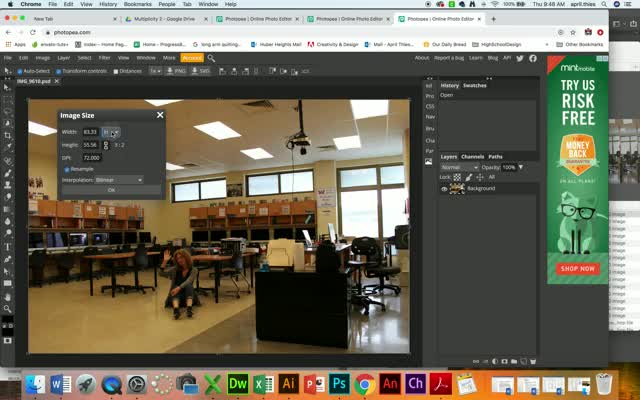Select the Zoom tool in toolbox
The image size is (640, 400).
pyautogui.click(x=7, y=309)
